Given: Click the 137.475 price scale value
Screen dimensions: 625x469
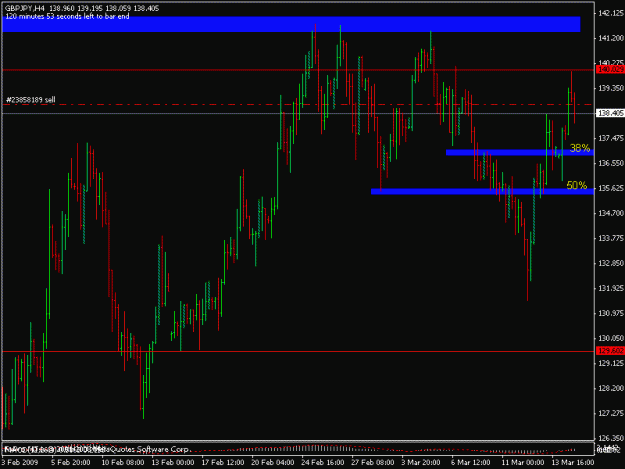Looking at the screenshot, I should pyautogui.click(x=611, y=138).
